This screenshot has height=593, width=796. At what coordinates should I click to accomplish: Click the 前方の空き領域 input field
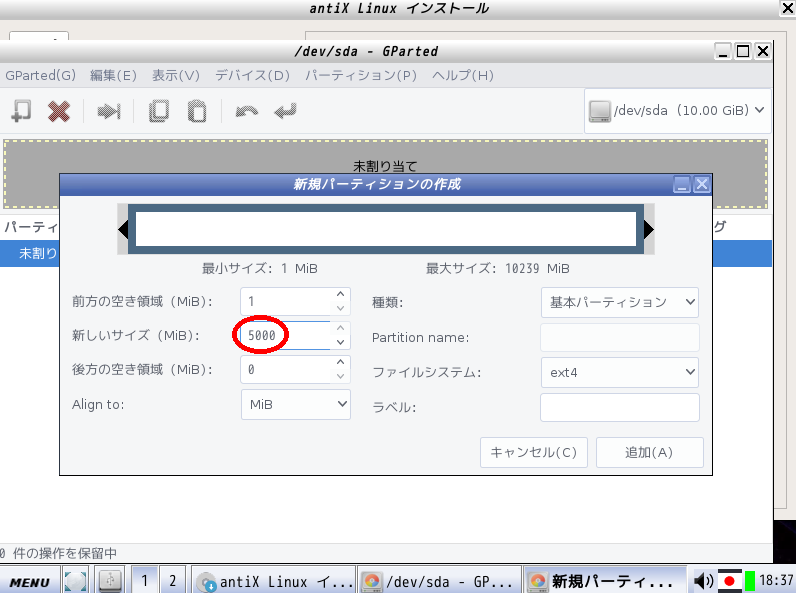tap(286, 302)
